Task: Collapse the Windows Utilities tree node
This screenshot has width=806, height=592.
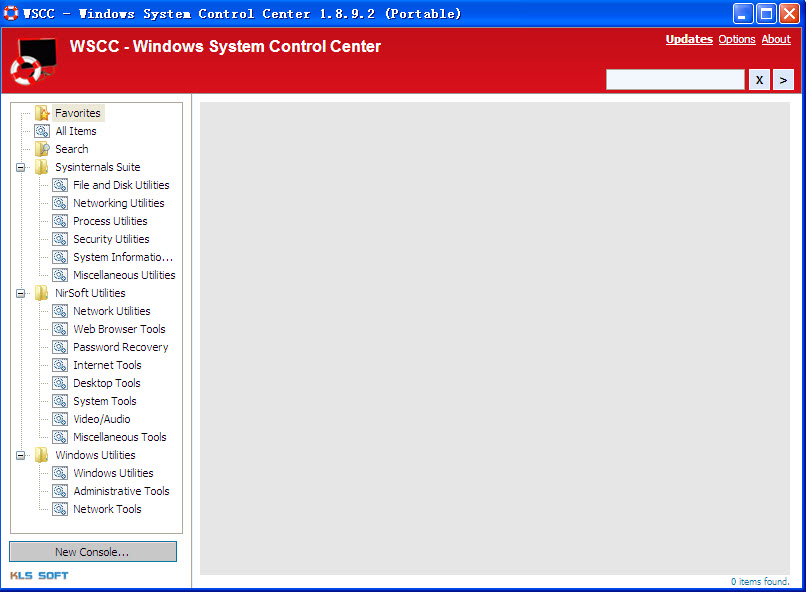Action: pos(21,455)
